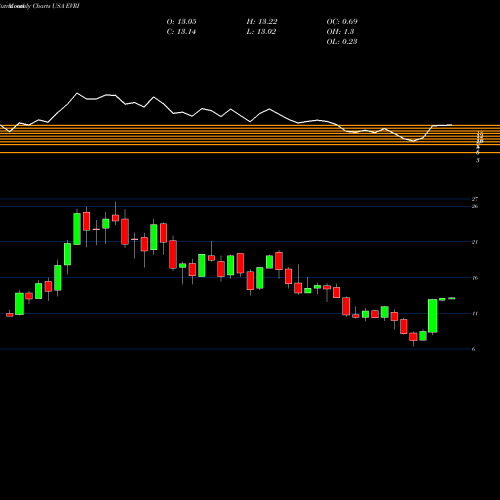Click the close price value 'C: 13.14'
500x500 pixels.
tap(181, 32)
